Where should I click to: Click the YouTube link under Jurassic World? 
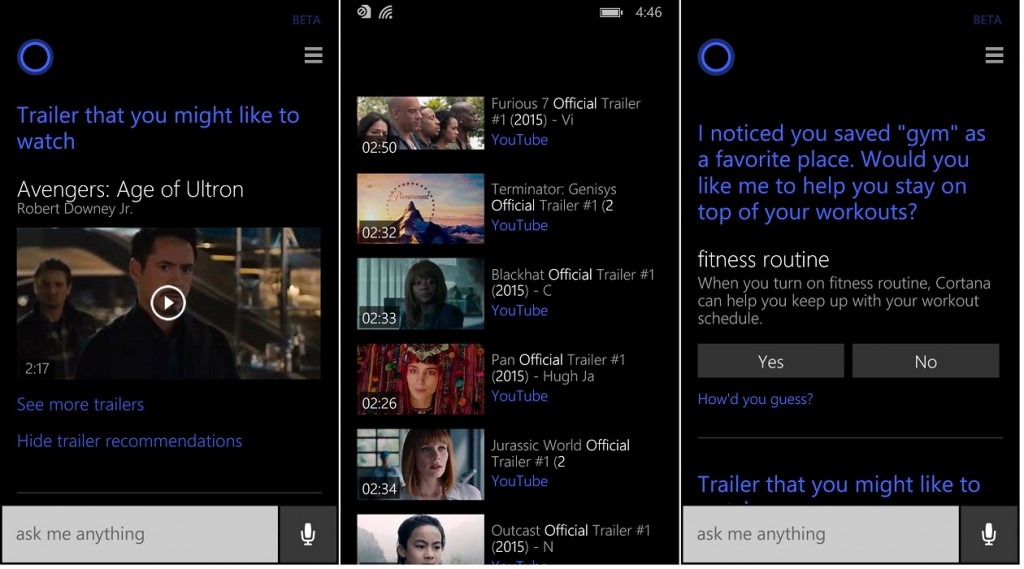[519, 481]
